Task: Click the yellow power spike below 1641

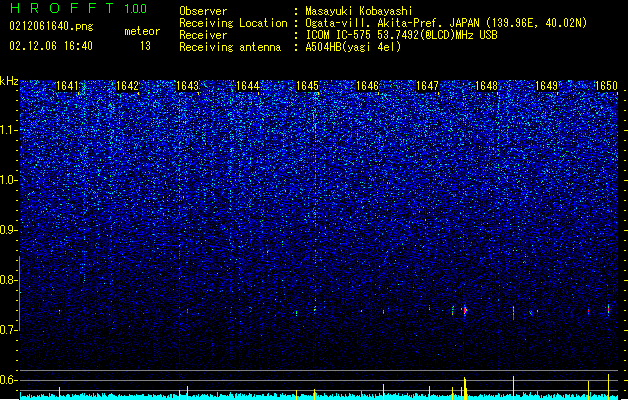Action: pyautogui.click(x=59, y=392)
